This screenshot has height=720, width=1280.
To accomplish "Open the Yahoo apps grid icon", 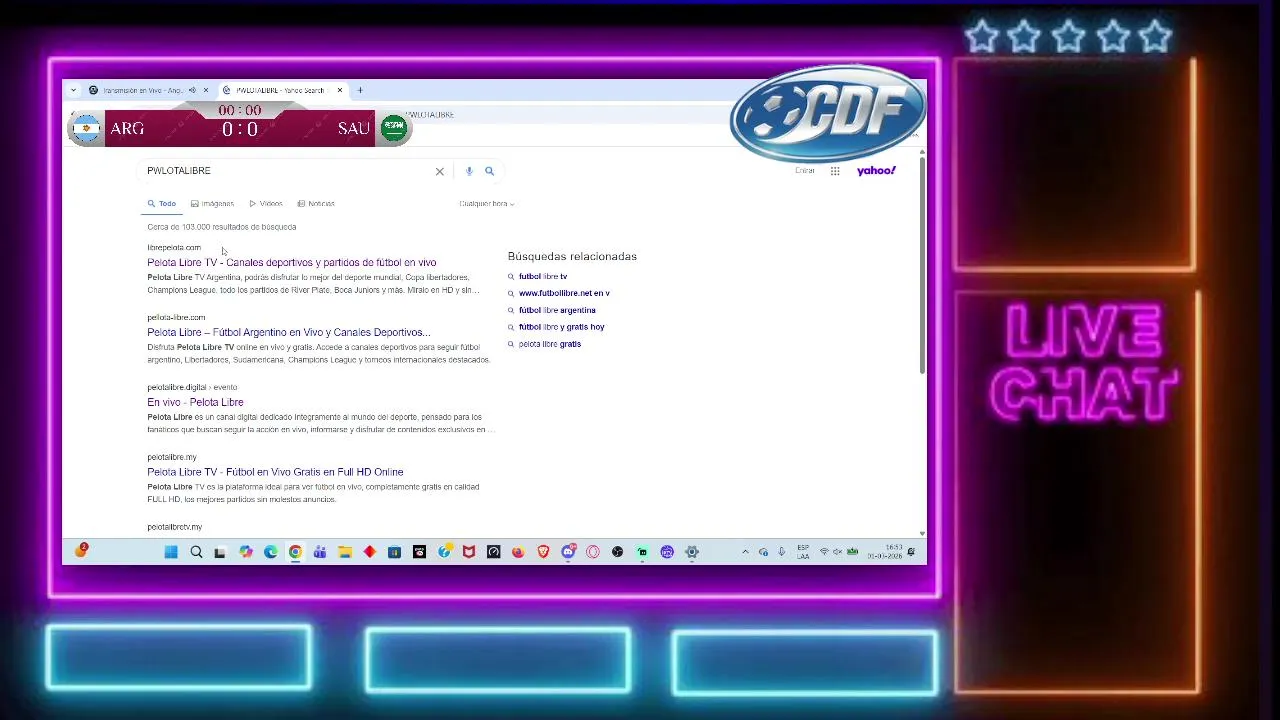I will click(835, 171).
